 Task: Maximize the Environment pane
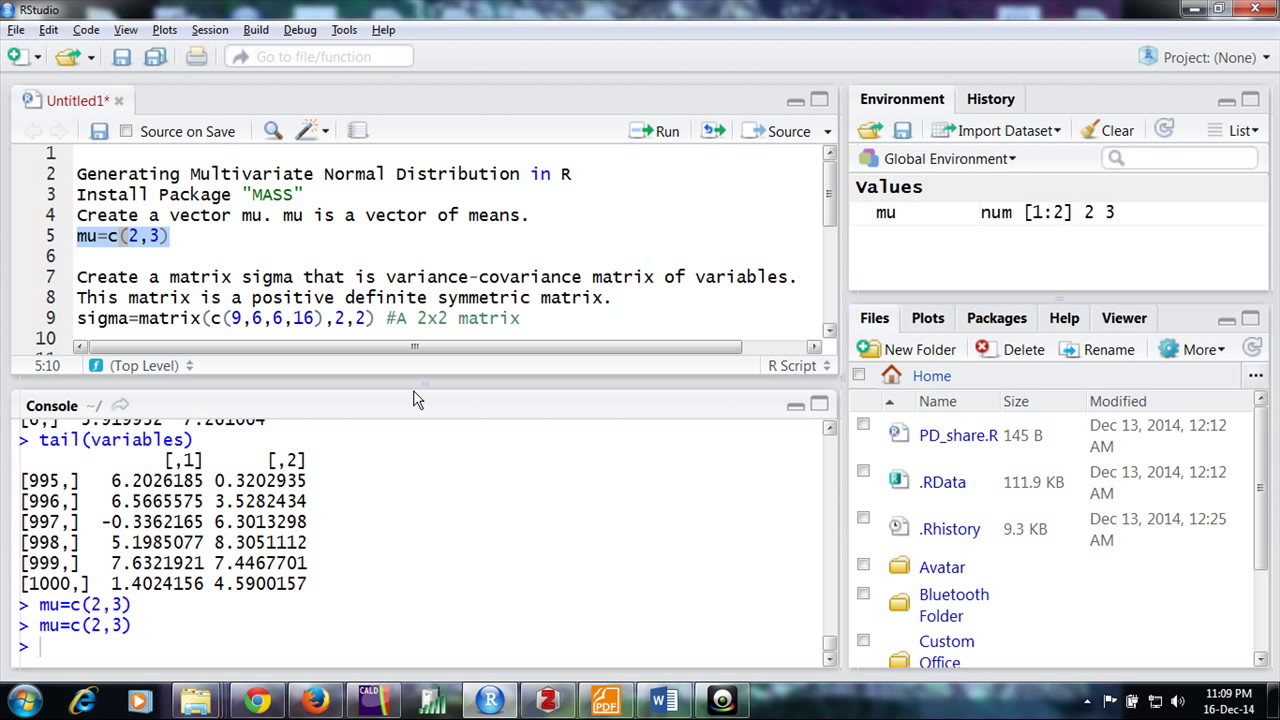pos(1250,99)
